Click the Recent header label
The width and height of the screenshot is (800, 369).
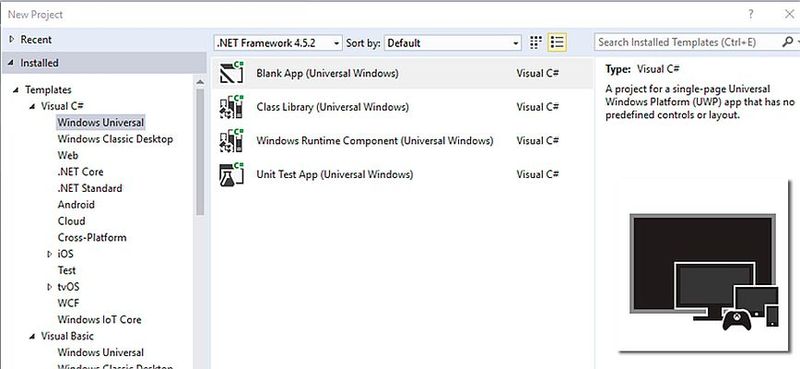coord(36,39)
